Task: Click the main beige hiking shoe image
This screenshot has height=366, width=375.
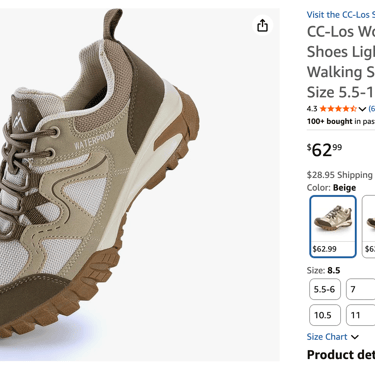Action: (100, 180)
